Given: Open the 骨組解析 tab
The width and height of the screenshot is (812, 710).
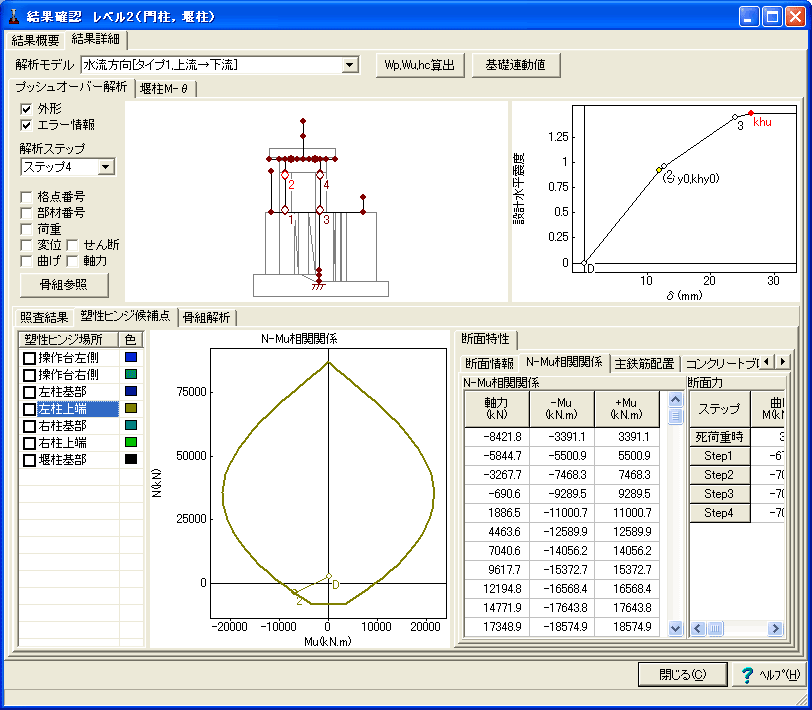Looking at the screenshot, I should (207, 317).
